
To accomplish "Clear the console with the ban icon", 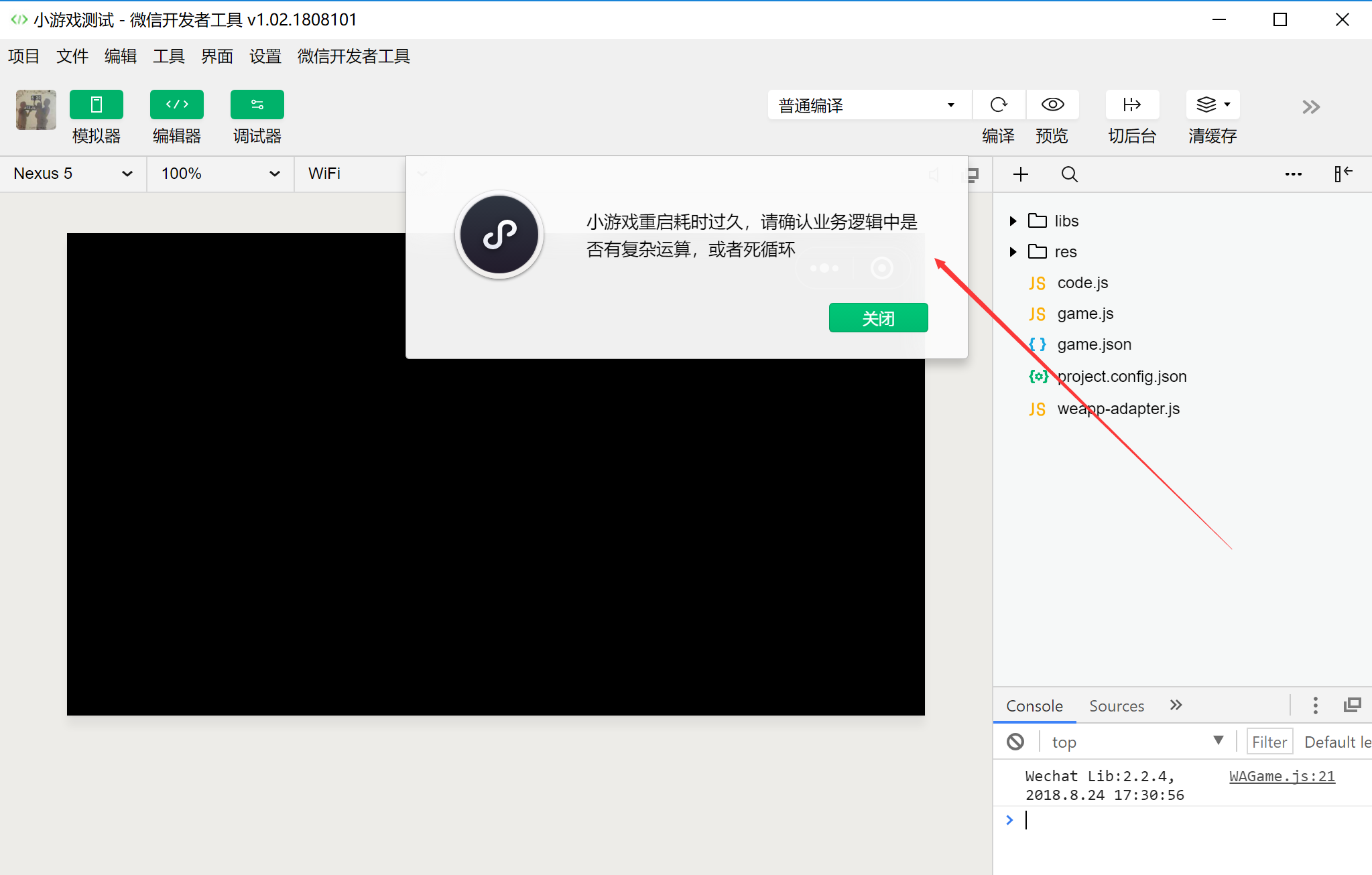I will tap(1015, 742).
